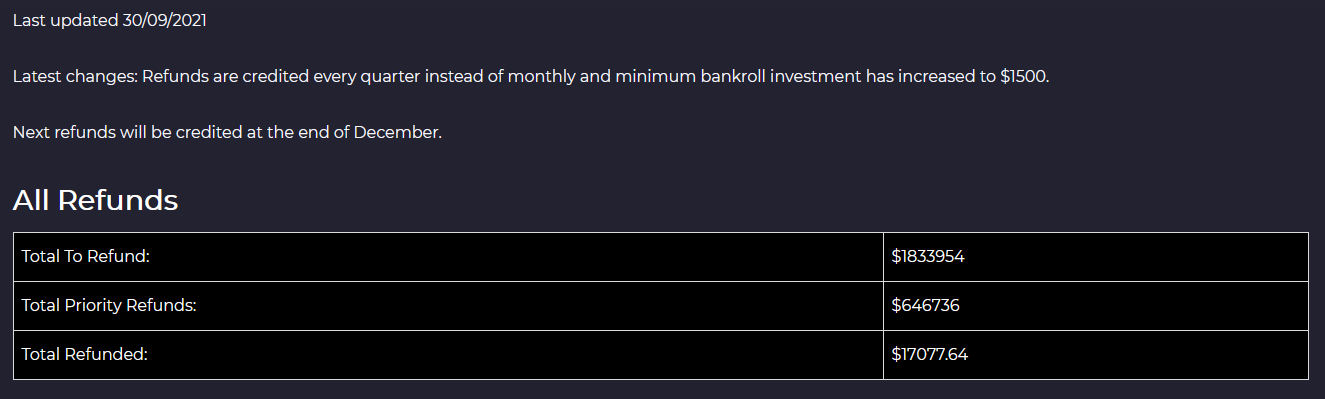Click the $17077.64 value cell
The height and width of the screenshot is (399, 1325).
point(1096,355)
